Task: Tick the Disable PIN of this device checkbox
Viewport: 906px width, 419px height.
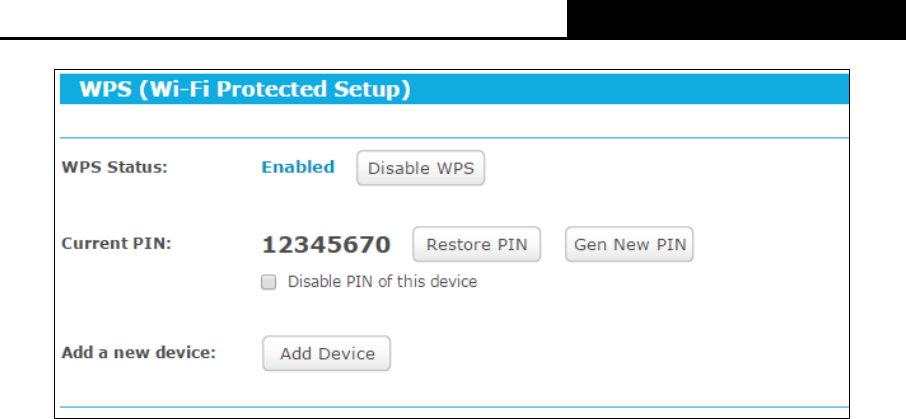Action: (269, 282)
